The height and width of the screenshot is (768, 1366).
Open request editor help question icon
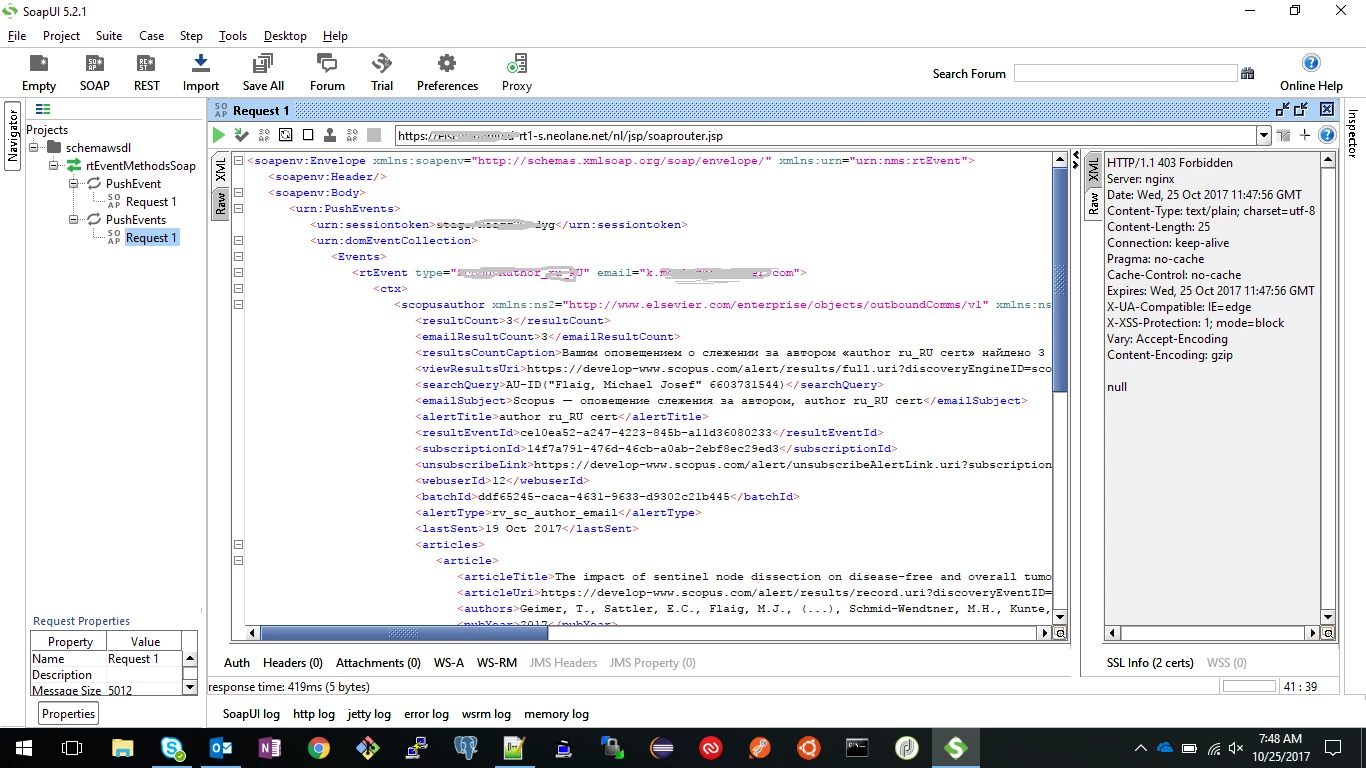point(1327,135)
